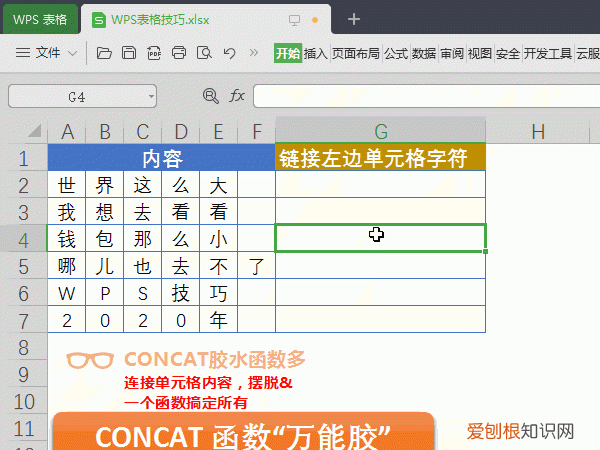The image size is (600, 450).
Task: Open the Name Box dropdown arrow
Action: pos(152,96)
